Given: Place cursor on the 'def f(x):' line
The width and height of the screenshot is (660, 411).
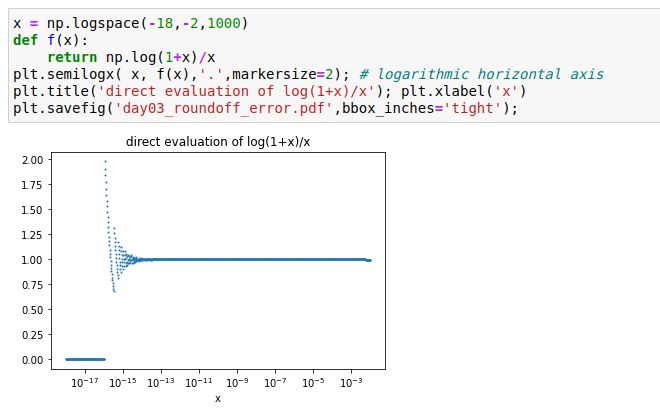Looking at the screenshot, I should (51, 40).
